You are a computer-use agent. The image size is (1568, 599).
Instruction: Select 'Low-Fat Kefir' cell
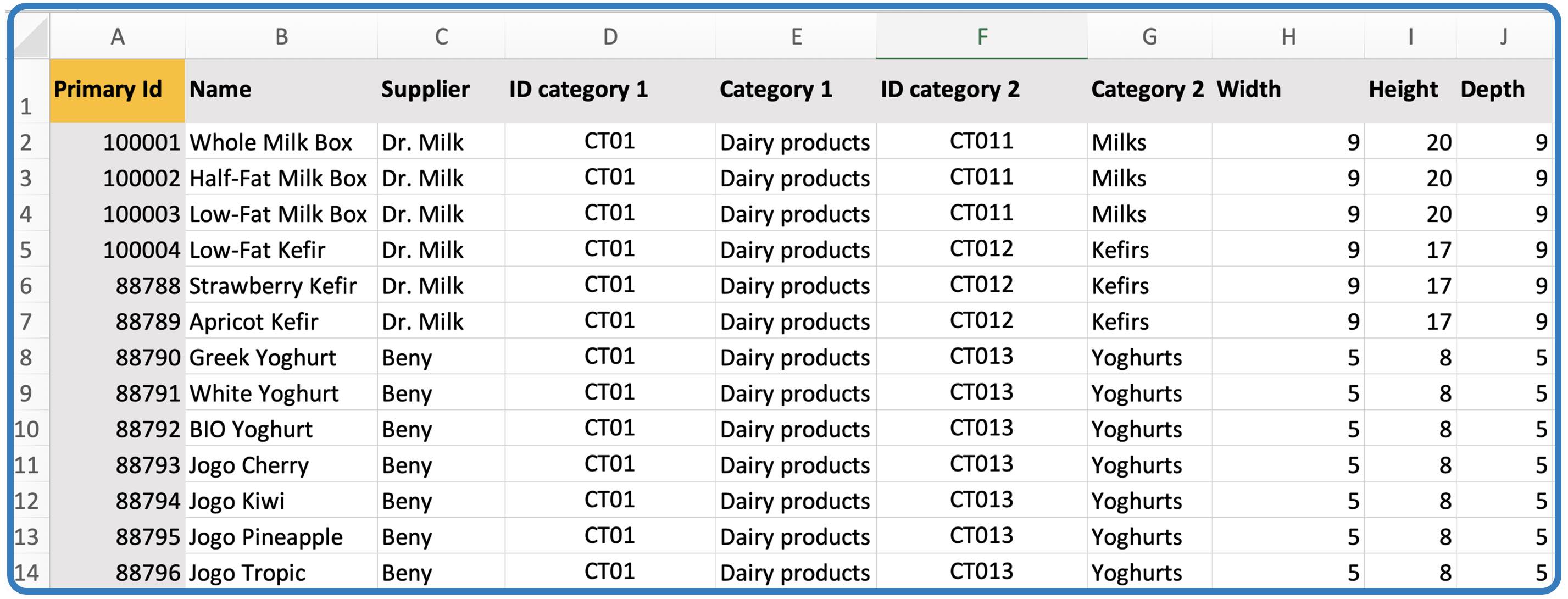281,249
